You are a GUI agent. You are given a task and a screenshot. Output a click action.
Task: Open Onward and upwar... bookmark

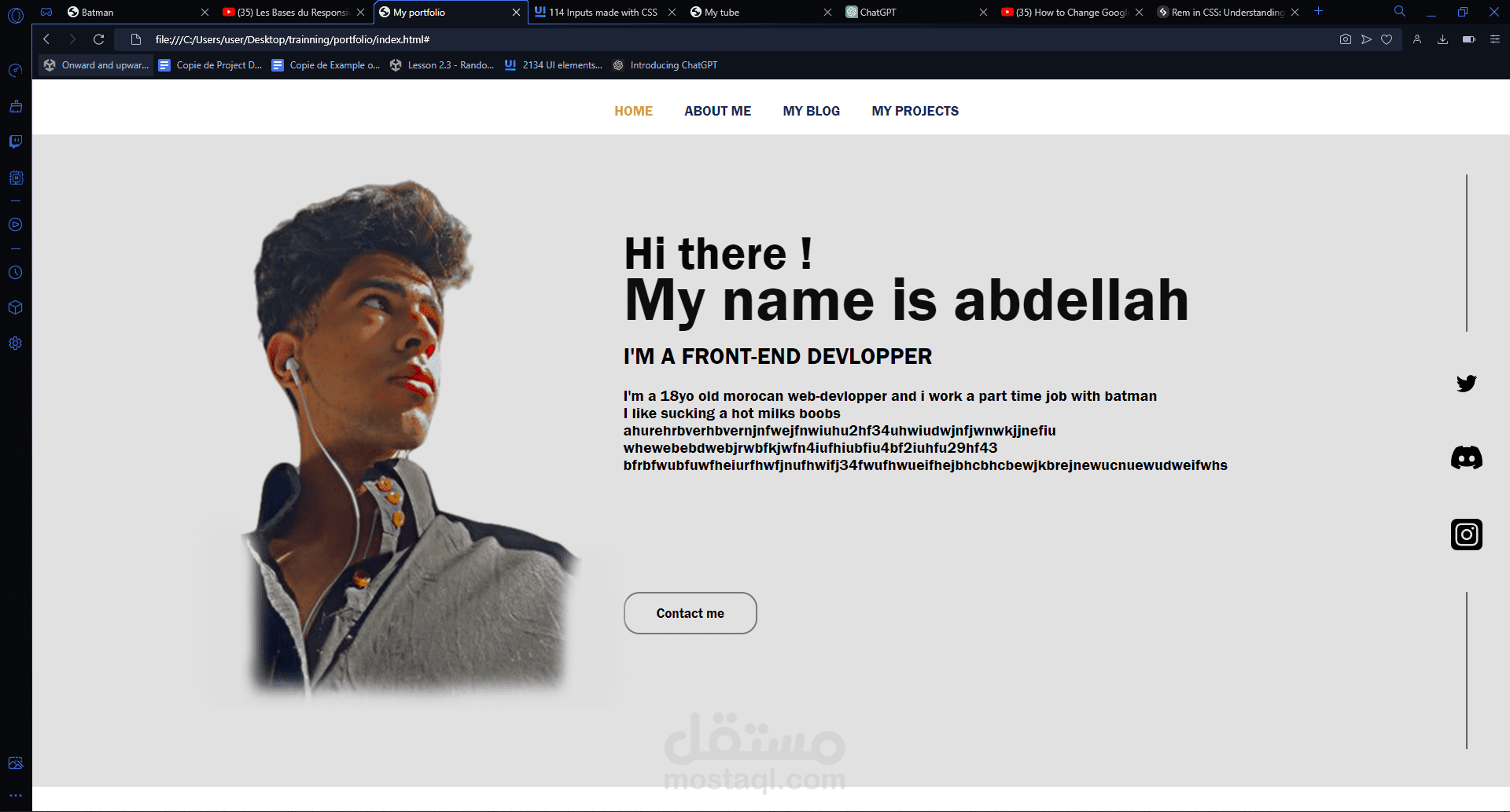pyautogui.click(x=96, y=65)
